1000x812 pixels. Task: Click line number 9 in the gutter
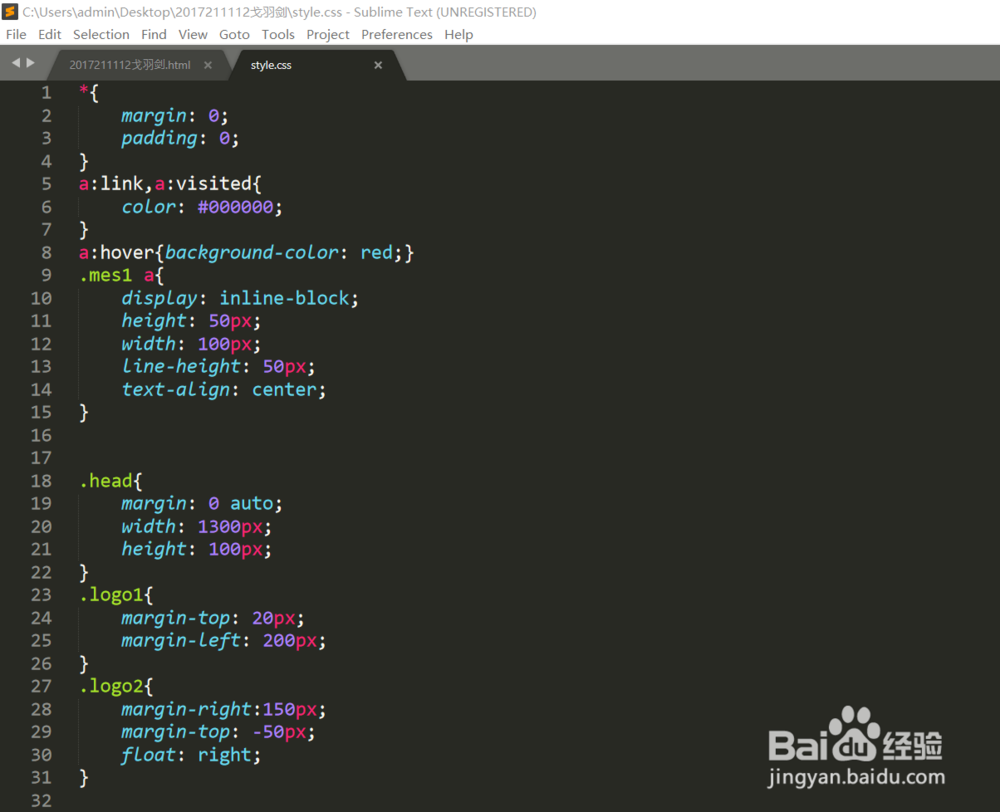(x=47, y=276)
